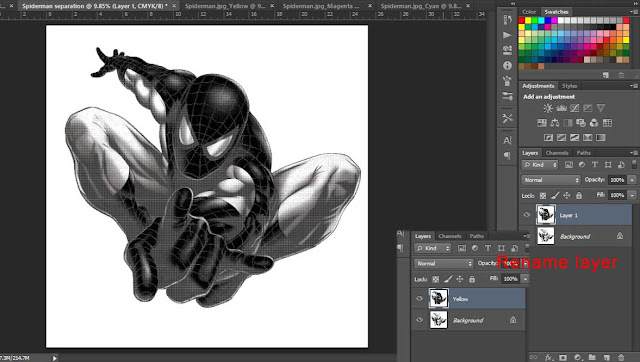Add a Channel Mixer adjustment

[x=594, y=123]
